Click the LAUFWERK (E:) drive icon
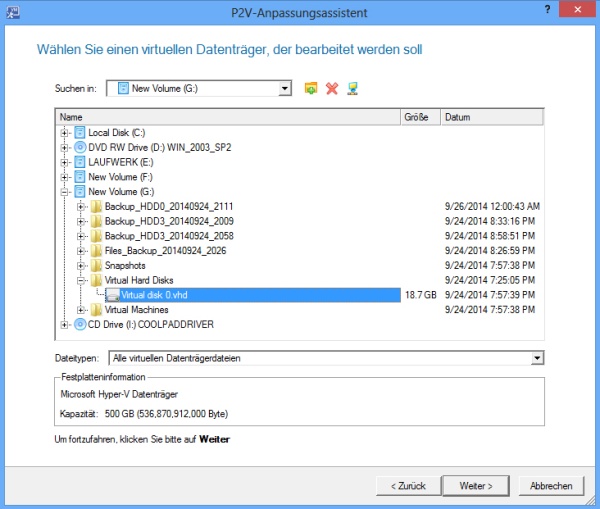The width and height of the screenshot is (600, 509). 80,162
